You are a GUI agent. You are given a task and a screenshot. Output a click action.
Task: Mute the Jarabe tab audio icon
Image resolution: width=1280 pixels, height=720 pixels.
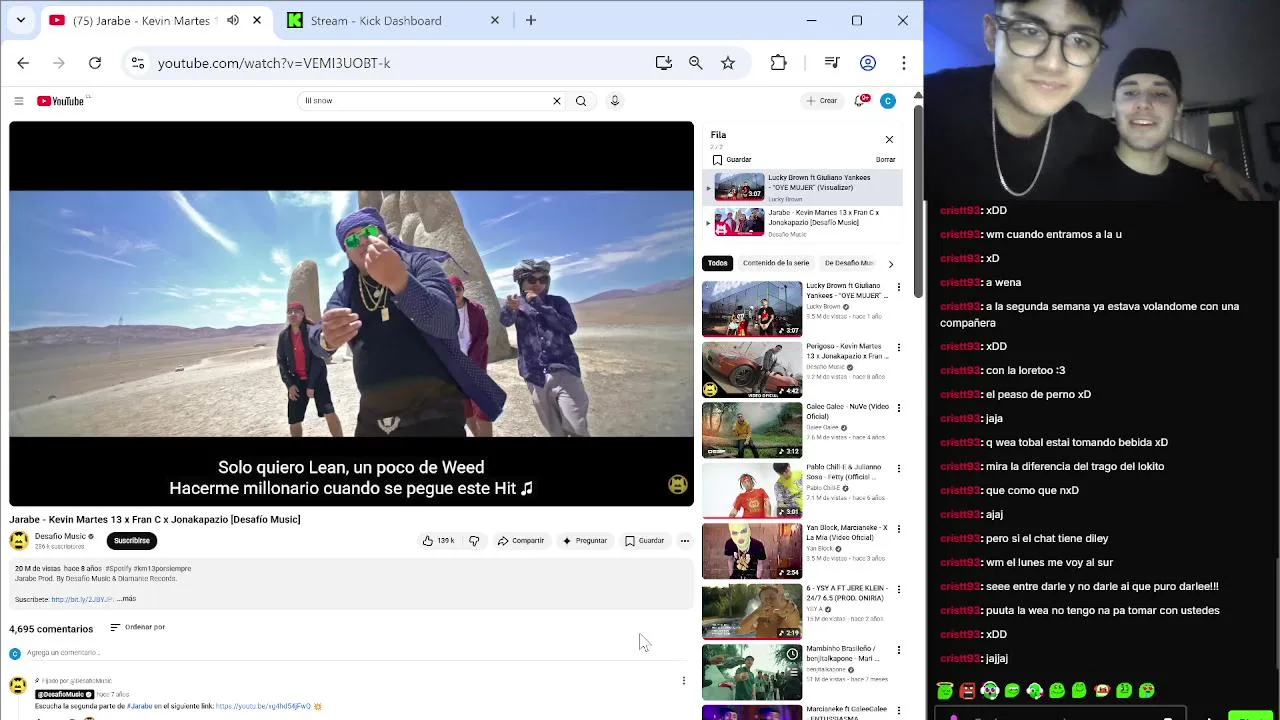(x=233, y=20)
